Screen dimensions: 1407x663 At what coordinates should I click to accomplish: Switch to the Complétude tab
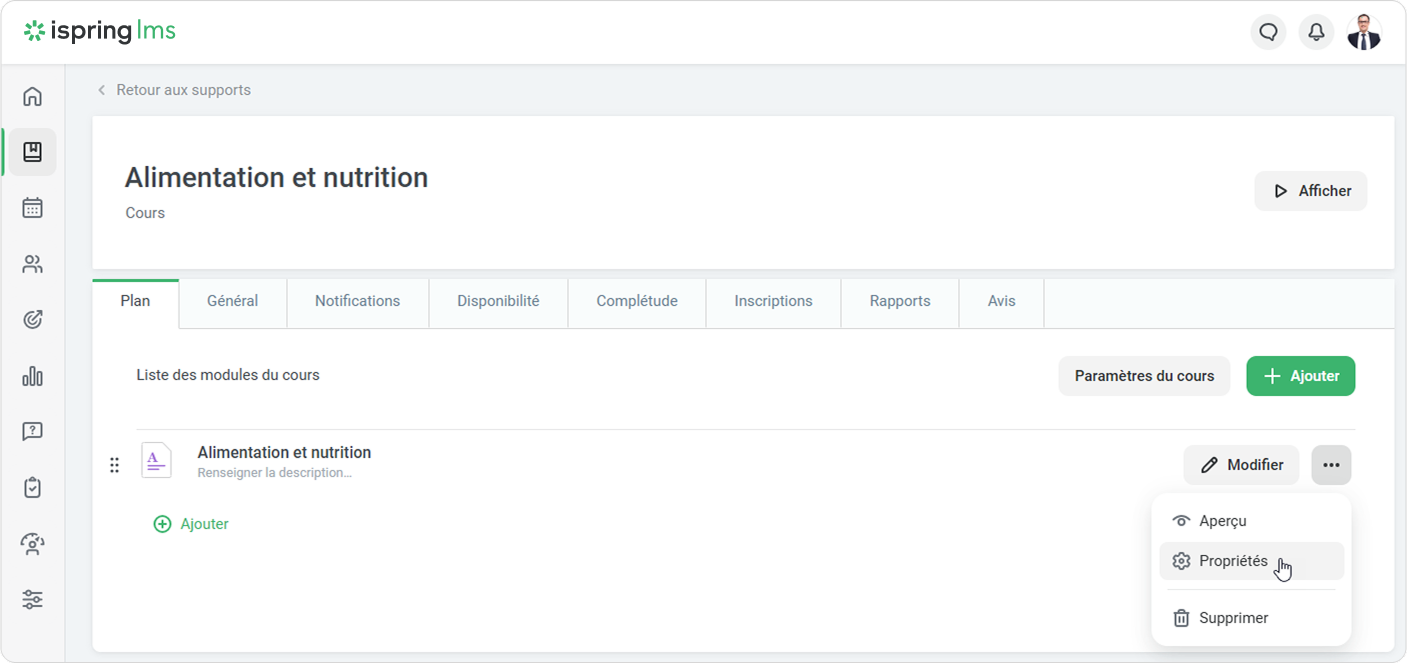(637, 301)
